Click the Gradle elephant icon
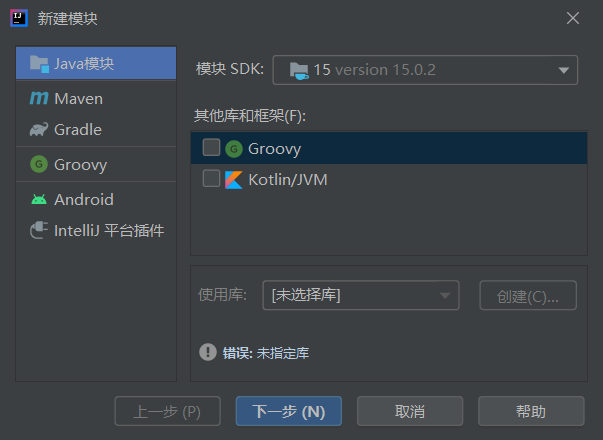Viewport: 603px width, 440px height. point(39,129)
